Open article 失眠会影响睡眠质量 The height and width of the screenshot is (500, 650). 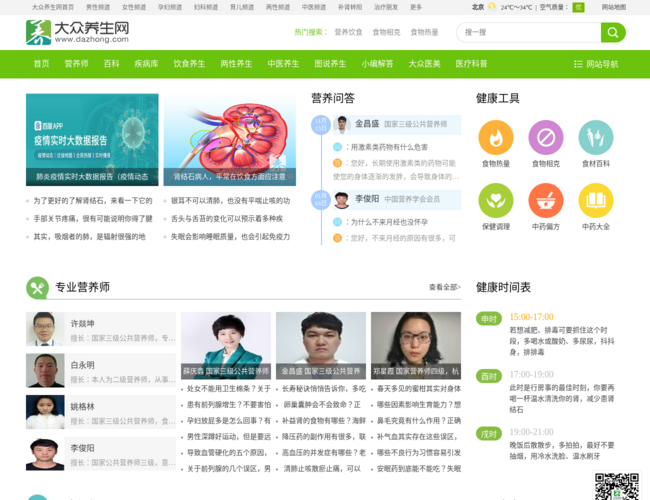230,237
